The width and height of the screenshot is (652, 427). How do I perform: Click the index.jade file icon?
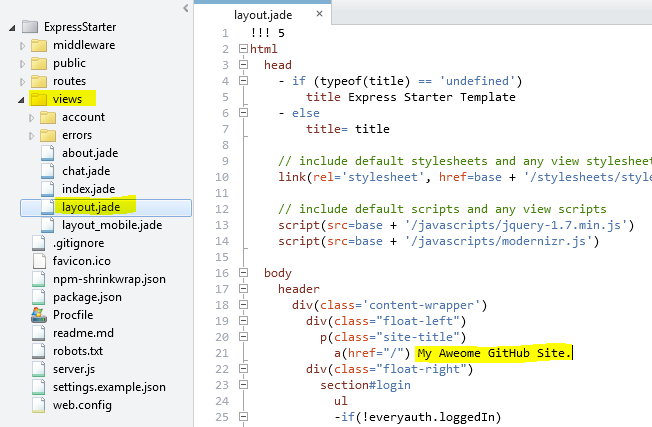click(x=48, y=189)
